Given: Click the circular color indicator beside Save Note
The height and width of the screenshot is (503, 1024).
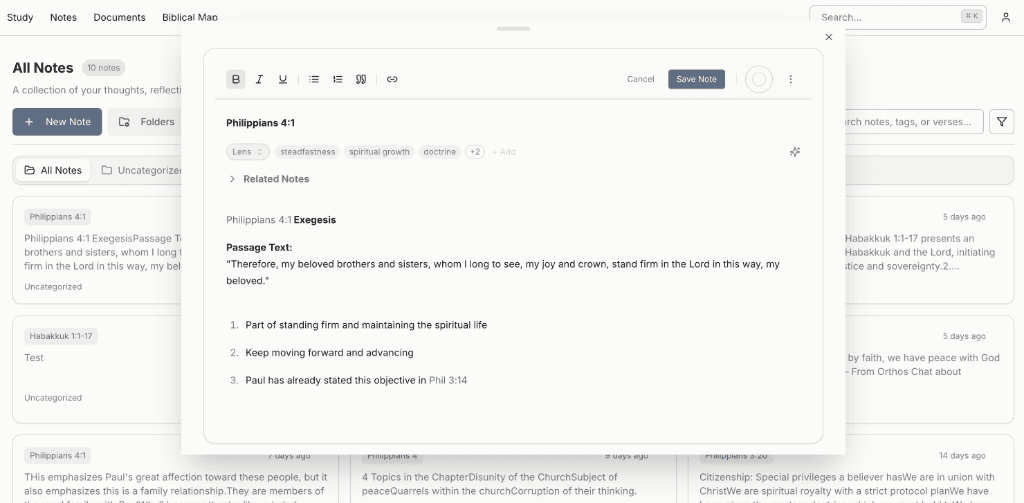Looking at the screenshot, I should click(x=759, y=79).
